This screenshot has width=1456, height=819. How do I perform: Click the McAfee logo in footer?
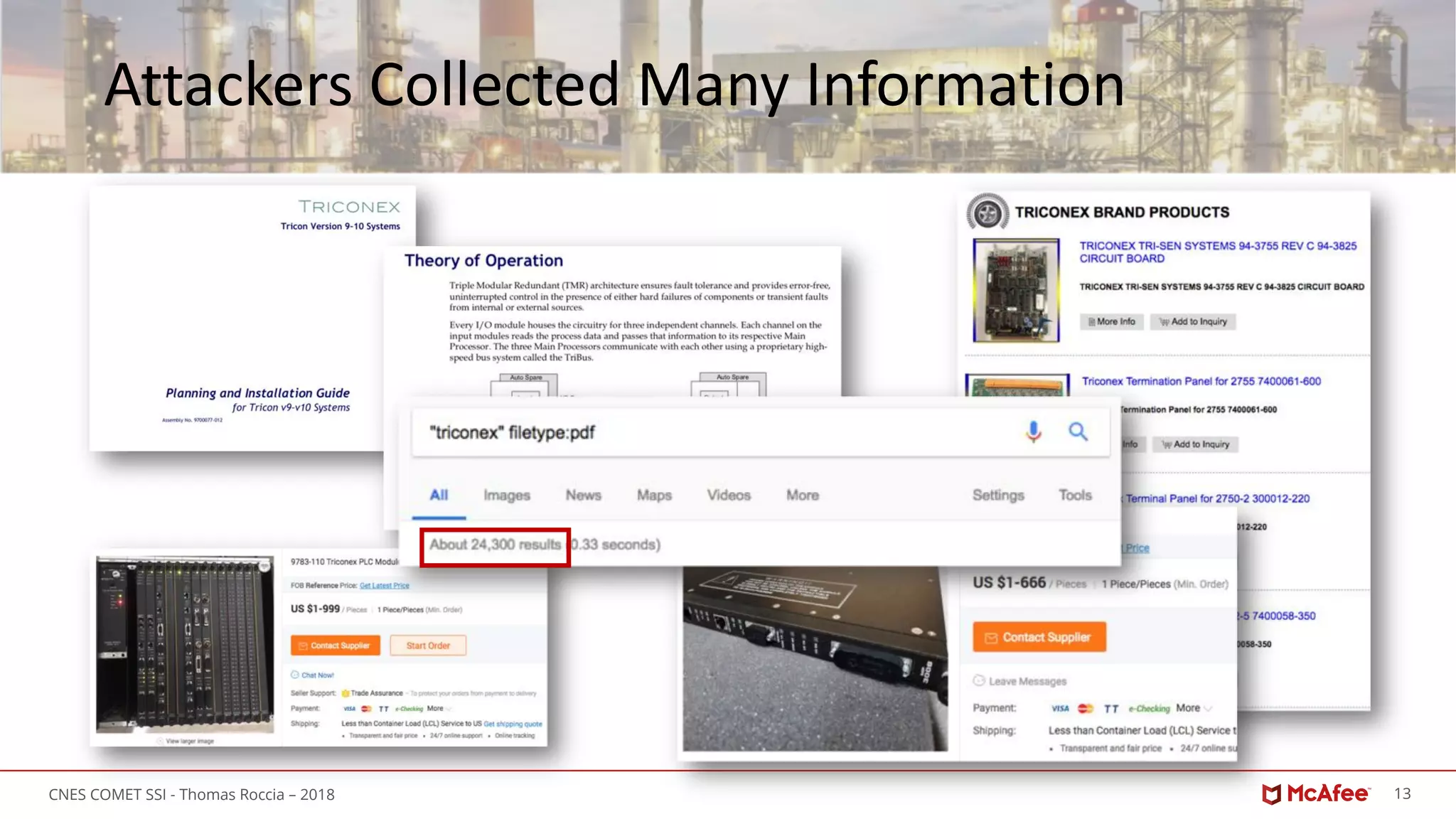(1316, 794)
